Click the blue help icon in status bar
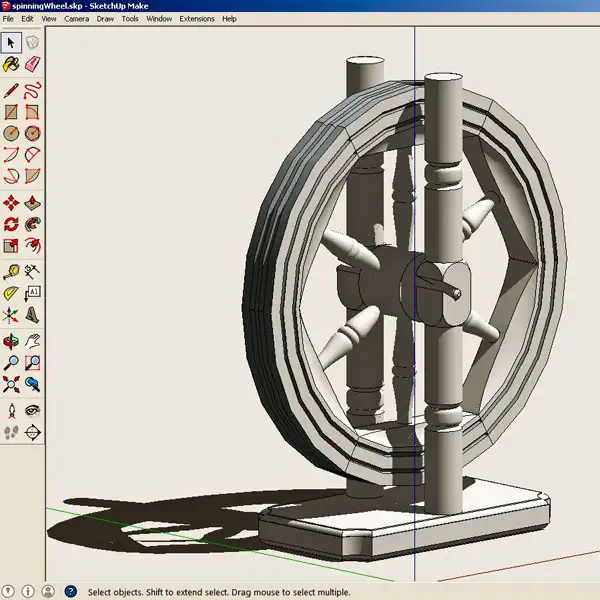The image size is (600, 600). 70,592
